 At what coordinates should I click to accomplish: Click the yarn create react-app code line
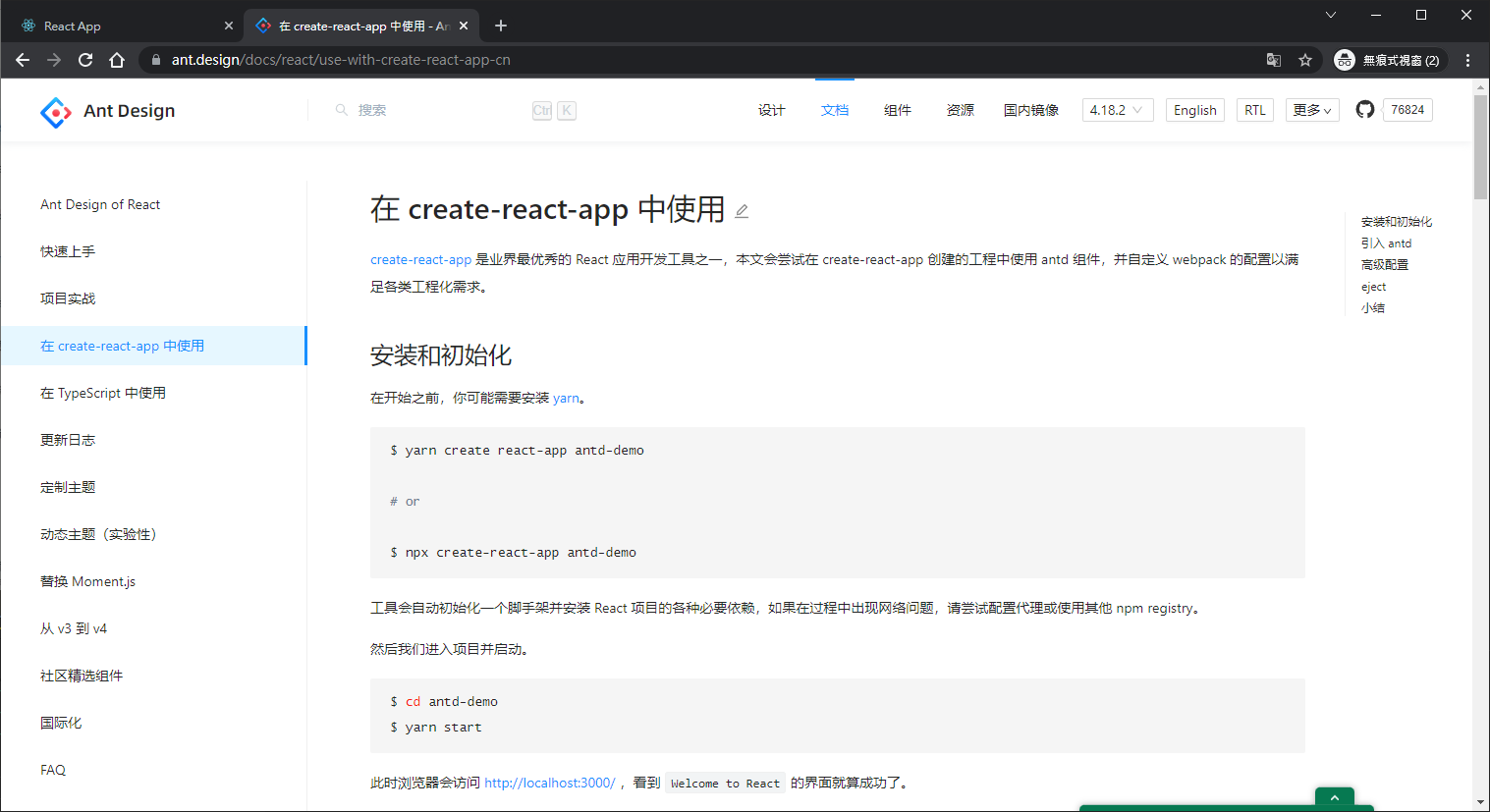pos(518,451)
